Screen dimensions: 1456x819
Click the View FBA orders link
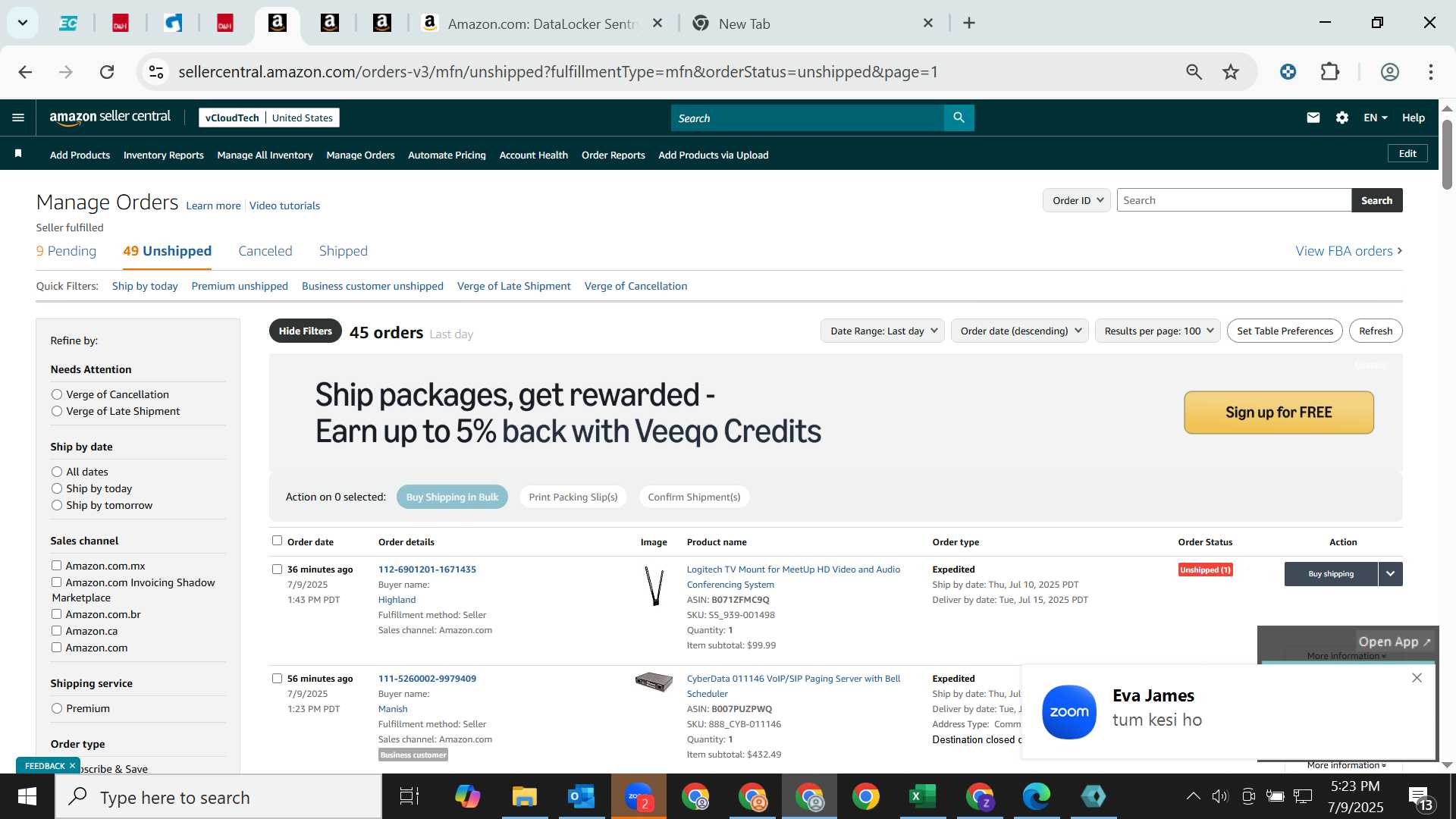click(x=1349, y=251)
